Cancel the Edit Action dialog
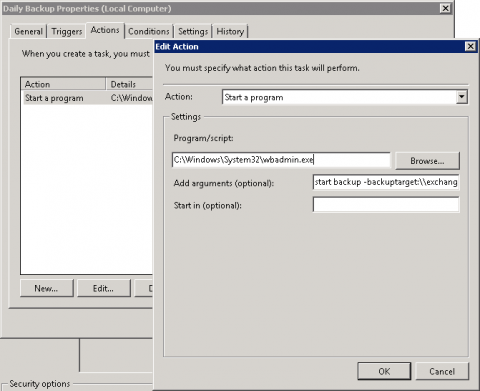Image resolution: width=480 pixels, height=391 pixels. coord(442,371)
